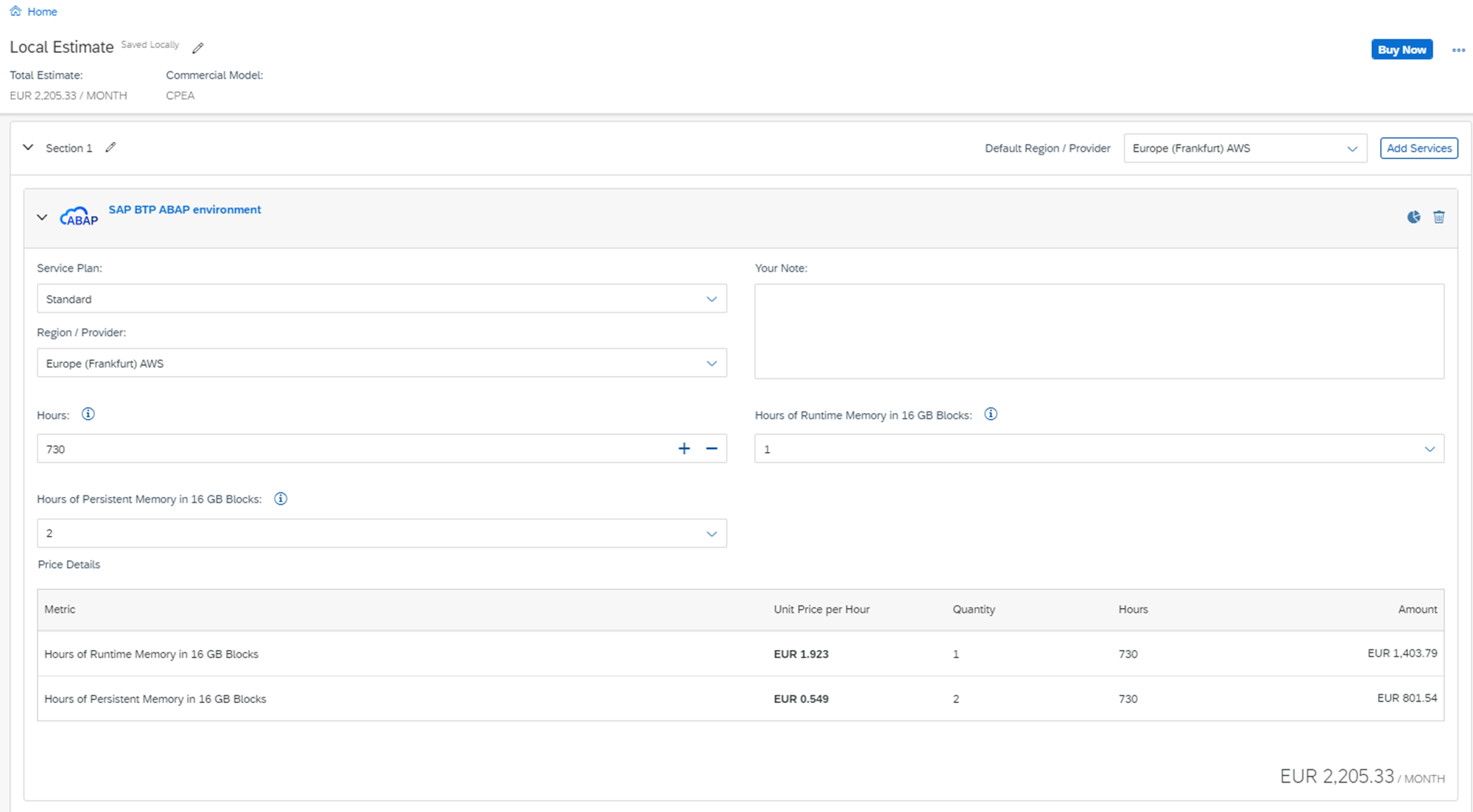The image size is (1473, 812).
Task: Click the Buy Now button
Action: (1402, 49)
